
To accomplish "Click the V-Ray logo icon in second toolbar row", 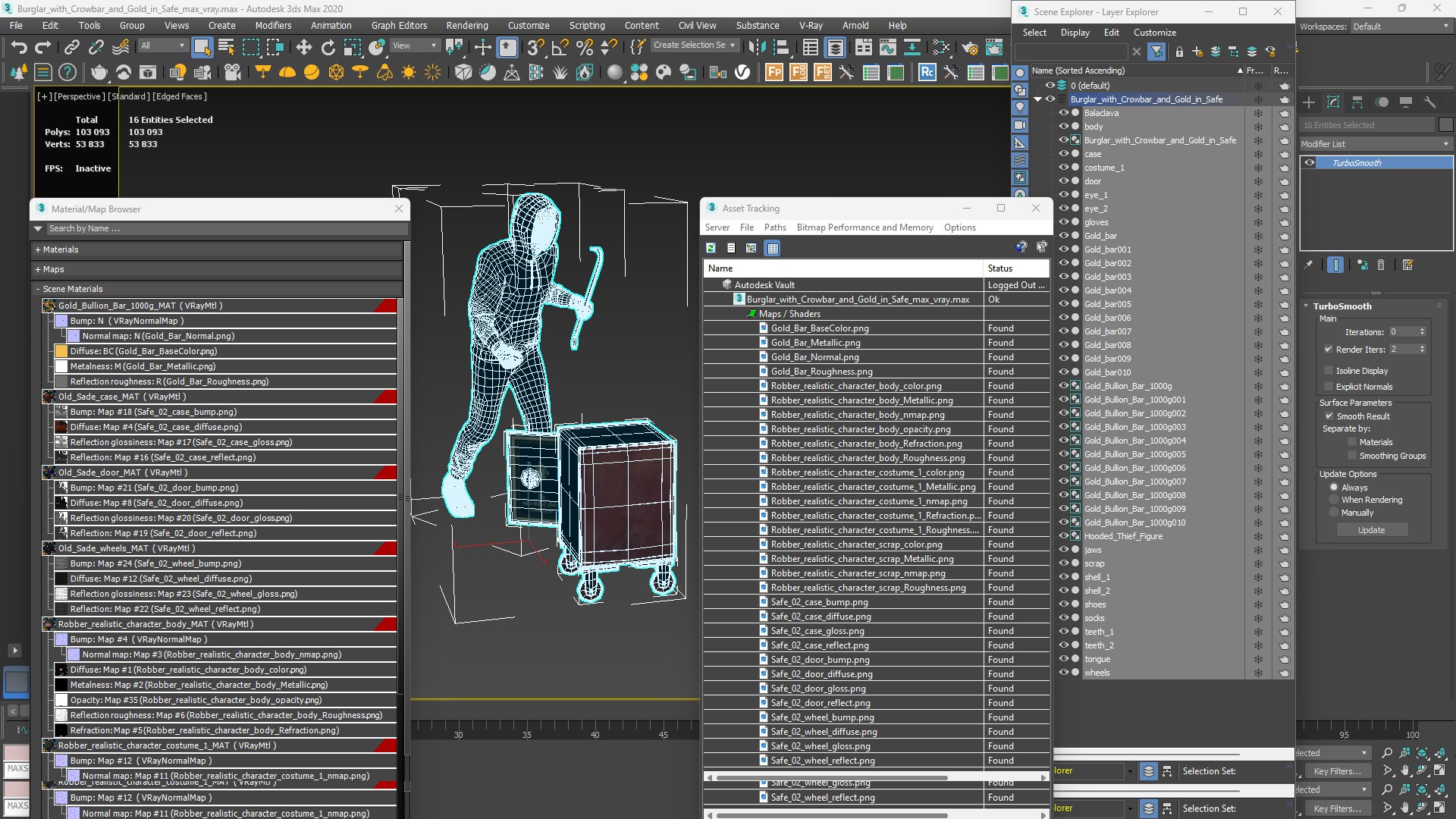I will pos(742,73).
